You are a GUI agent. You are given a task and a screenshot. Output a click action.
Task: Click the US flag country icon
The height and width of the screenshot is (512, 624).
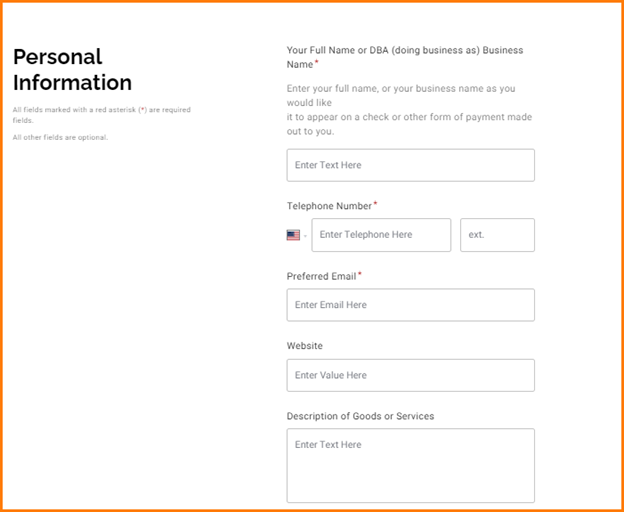pos(293,236)
